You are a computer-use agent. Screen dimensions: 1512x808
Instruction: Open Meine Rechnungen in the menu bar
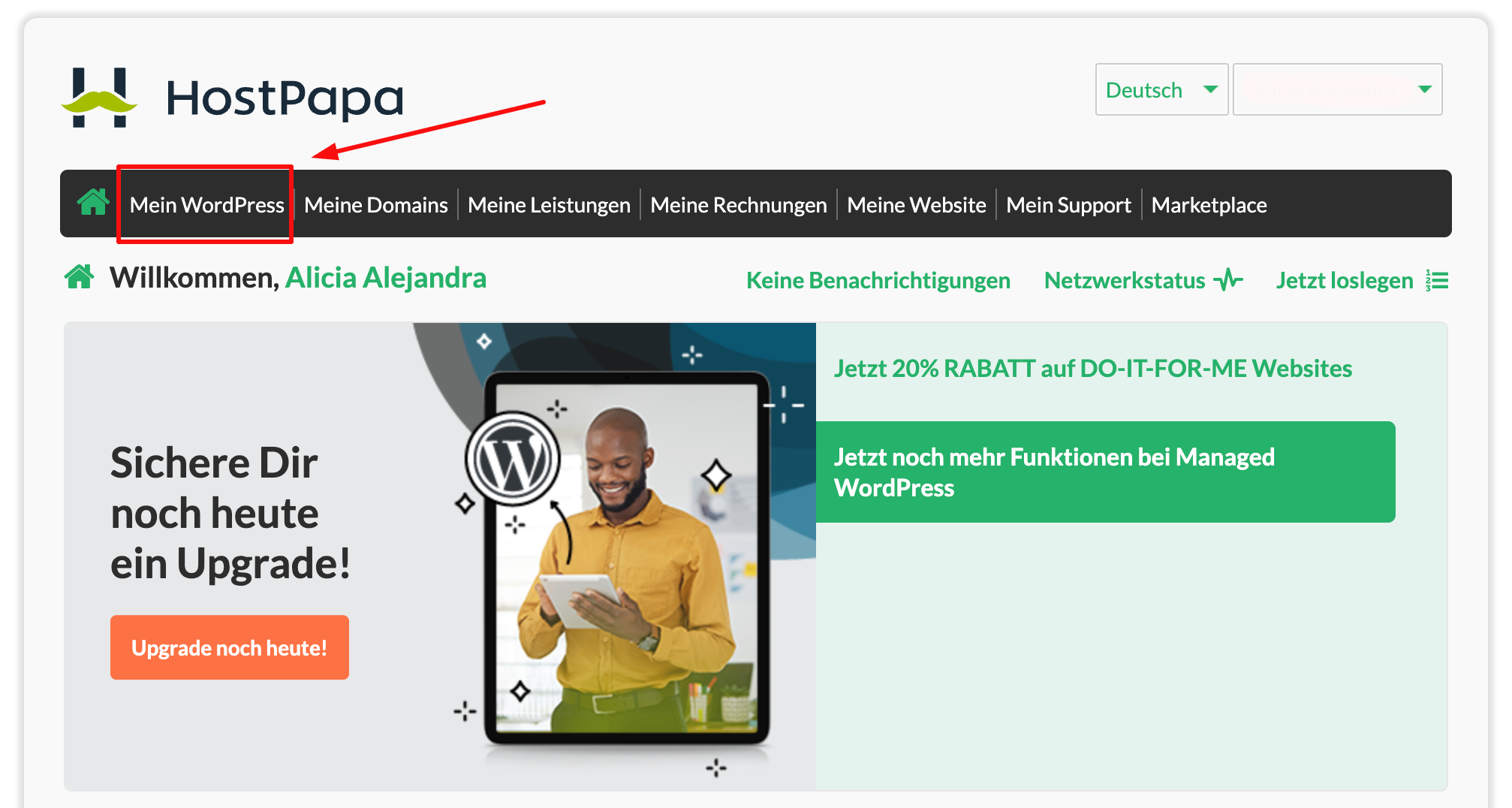[738, 204]
